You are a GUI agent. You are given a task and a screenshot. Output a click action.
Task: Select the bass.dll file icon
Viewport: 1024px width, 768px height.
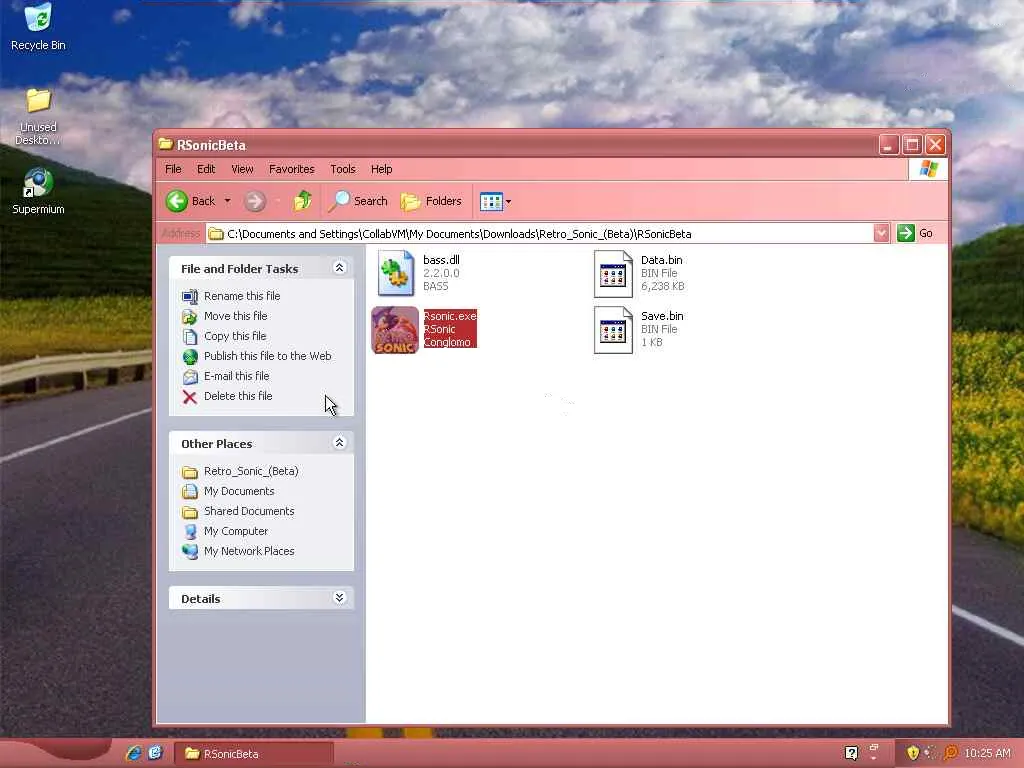pyautogui.click(x=396, y=274)
